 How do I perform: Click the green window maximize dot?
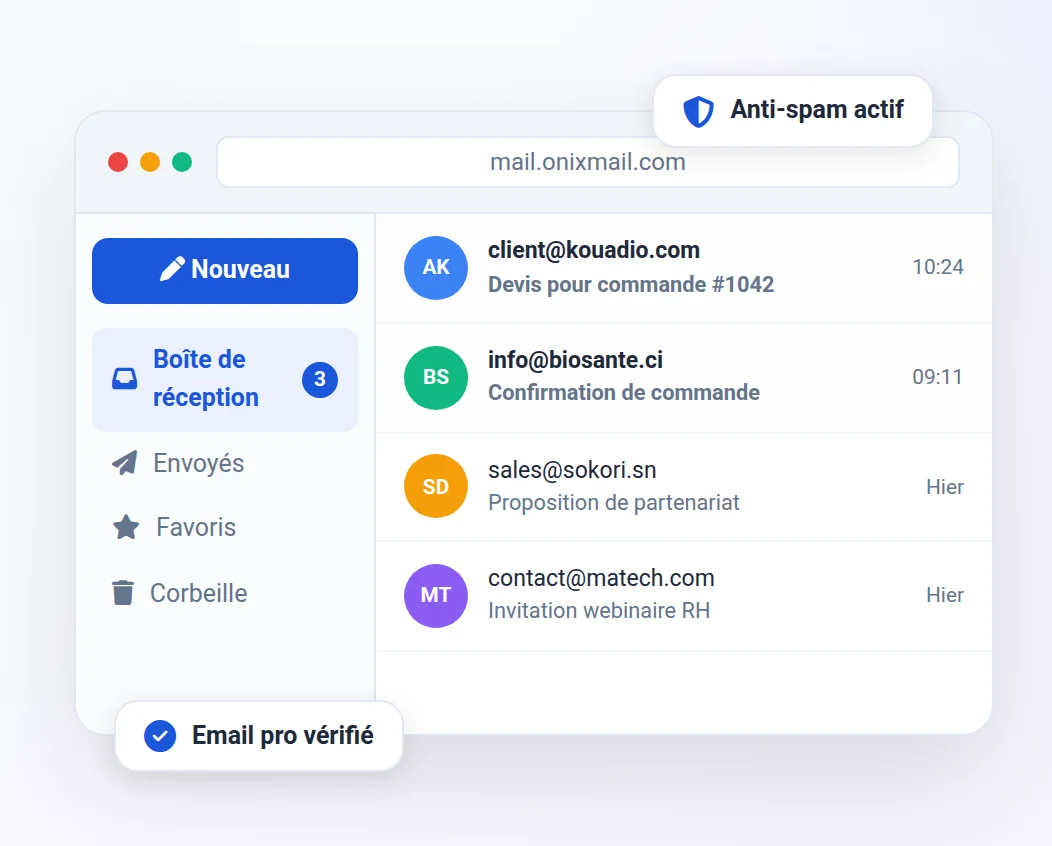coord(182,162)
